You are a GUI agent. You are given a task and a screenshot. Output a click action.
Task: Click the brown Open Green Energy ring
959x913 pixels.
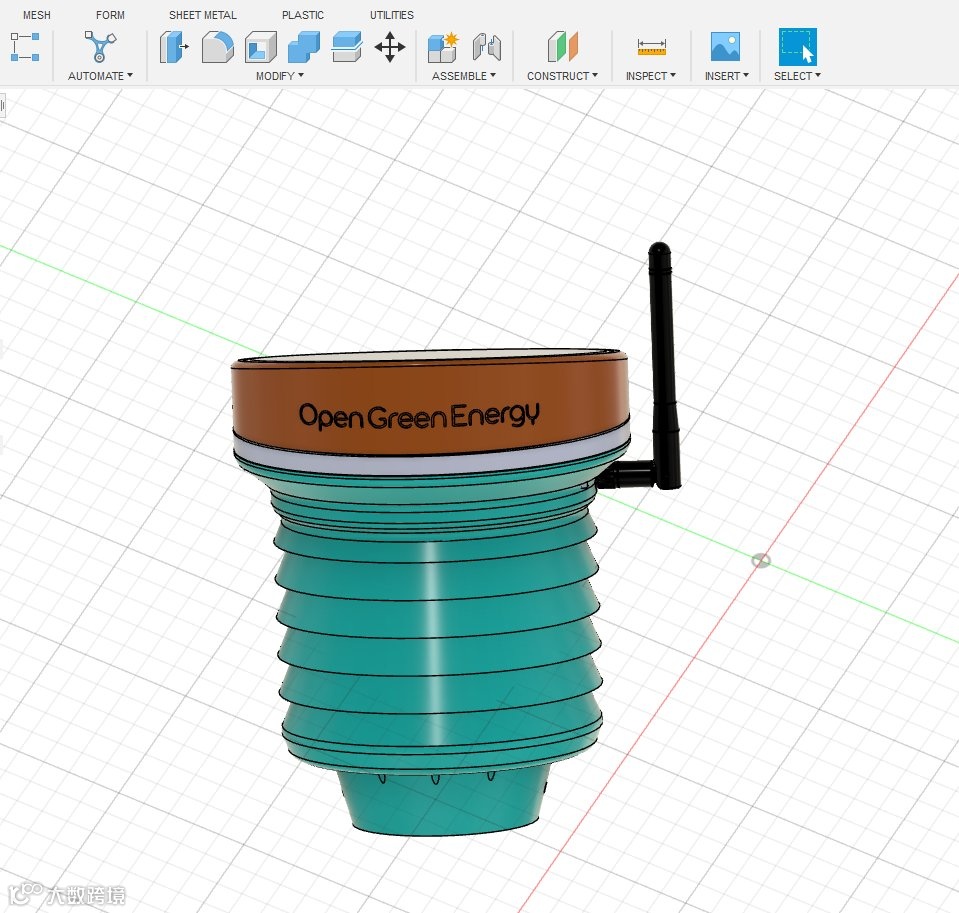[430, 407]
